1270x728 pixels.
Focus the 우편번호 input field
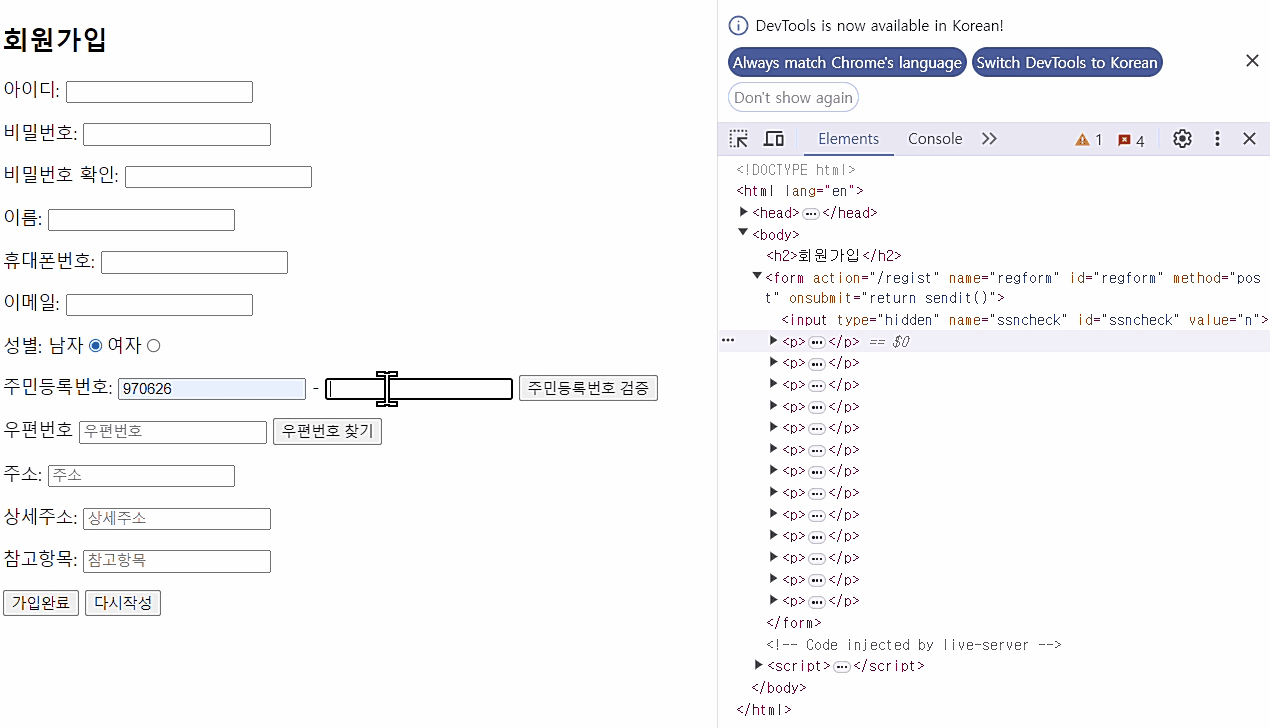pos(173,432)
